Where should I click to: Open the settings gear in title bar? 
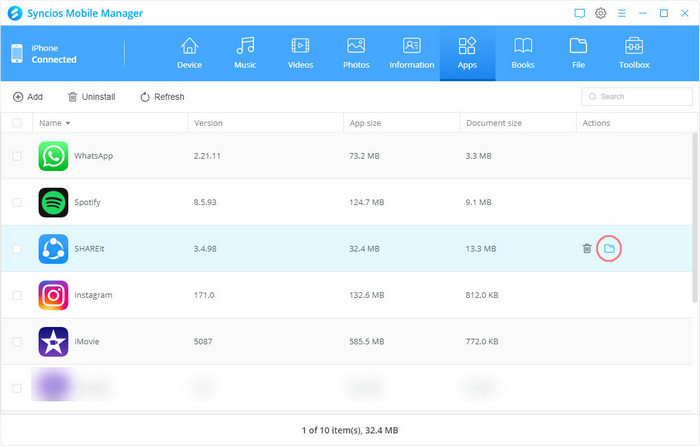[601, 13]
